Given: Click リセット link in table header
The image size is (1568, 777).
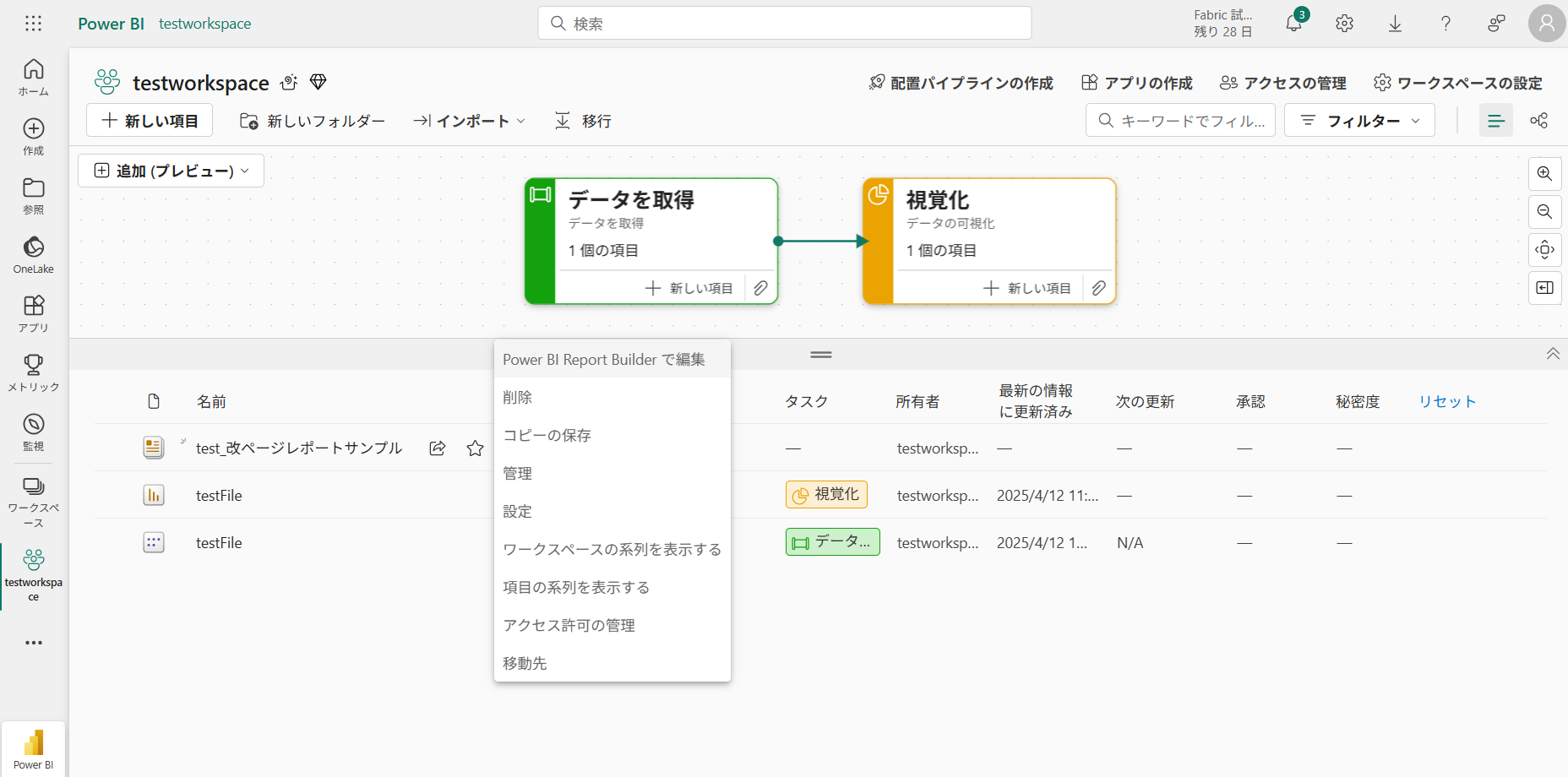Looking at the screenshot, I should point(1447,402).
